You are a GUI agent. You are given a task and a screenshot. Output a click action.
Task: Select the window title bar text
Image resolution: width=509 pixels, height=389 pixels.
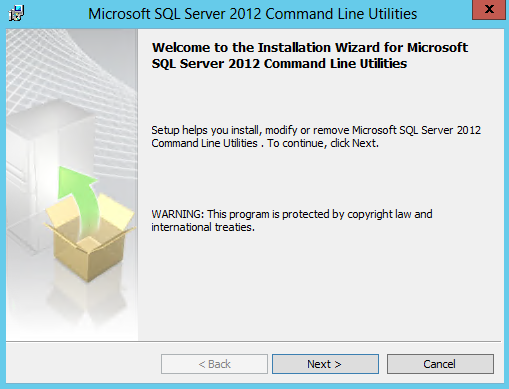pyautogui.click(x=252, y=14)
